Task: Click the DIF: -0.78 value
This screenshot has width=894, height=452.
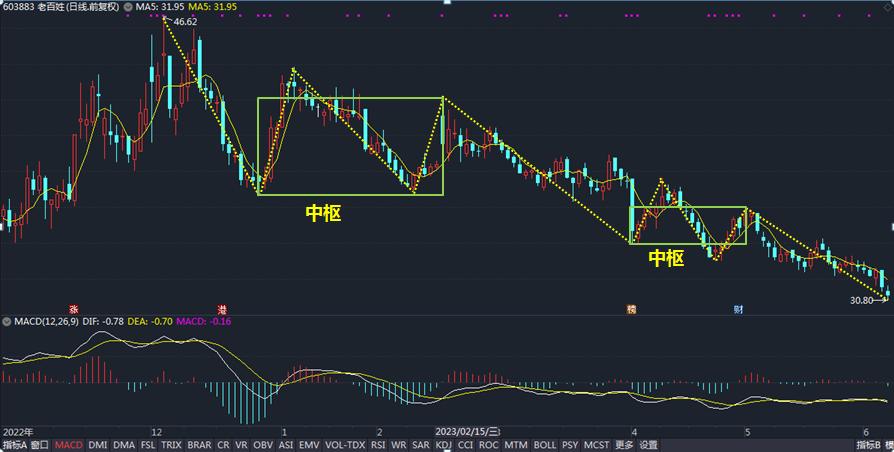Action: pyautogui.click(x=104, y=321)
